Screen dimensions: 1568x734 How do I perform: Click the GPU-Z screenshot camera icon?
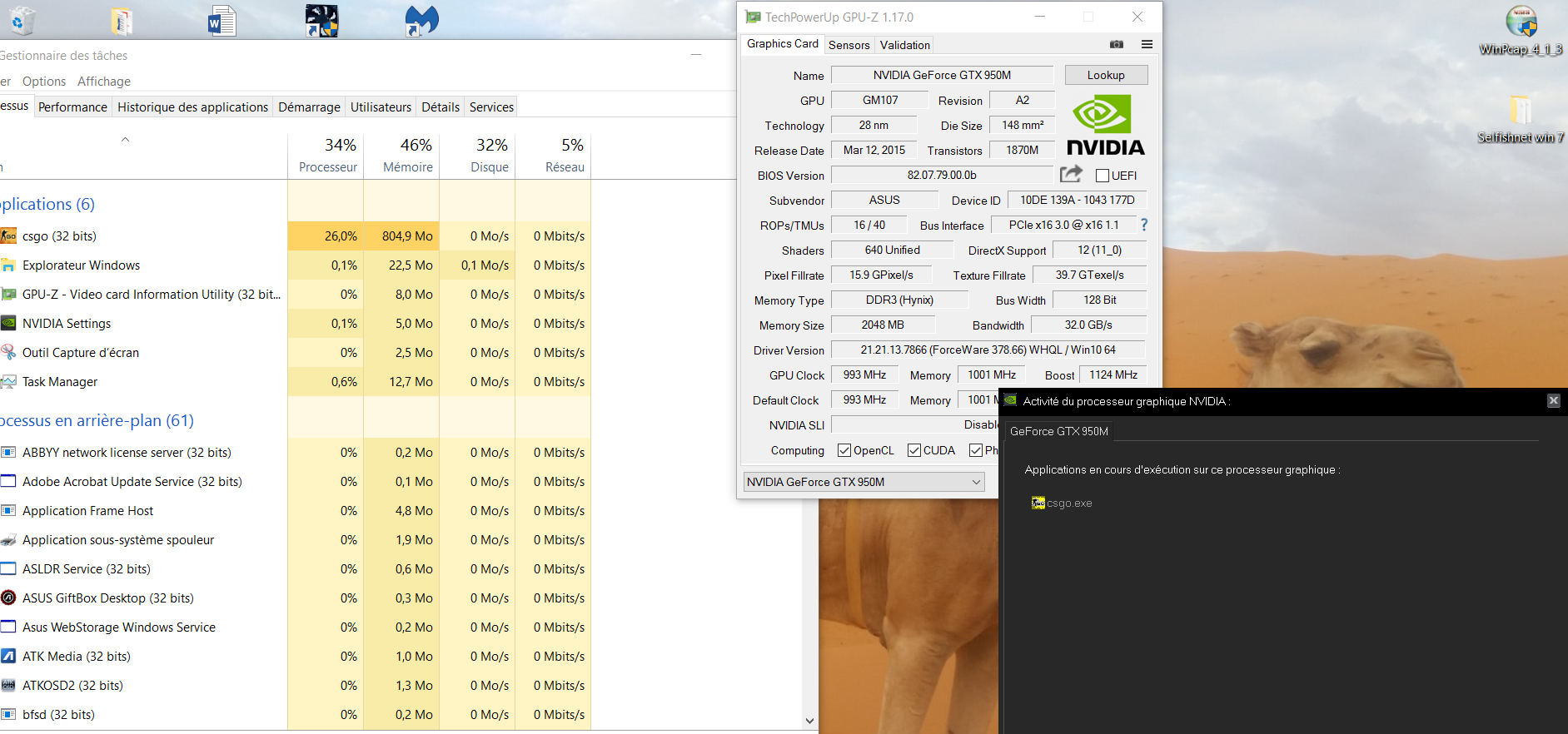[x=1117, y=44]
